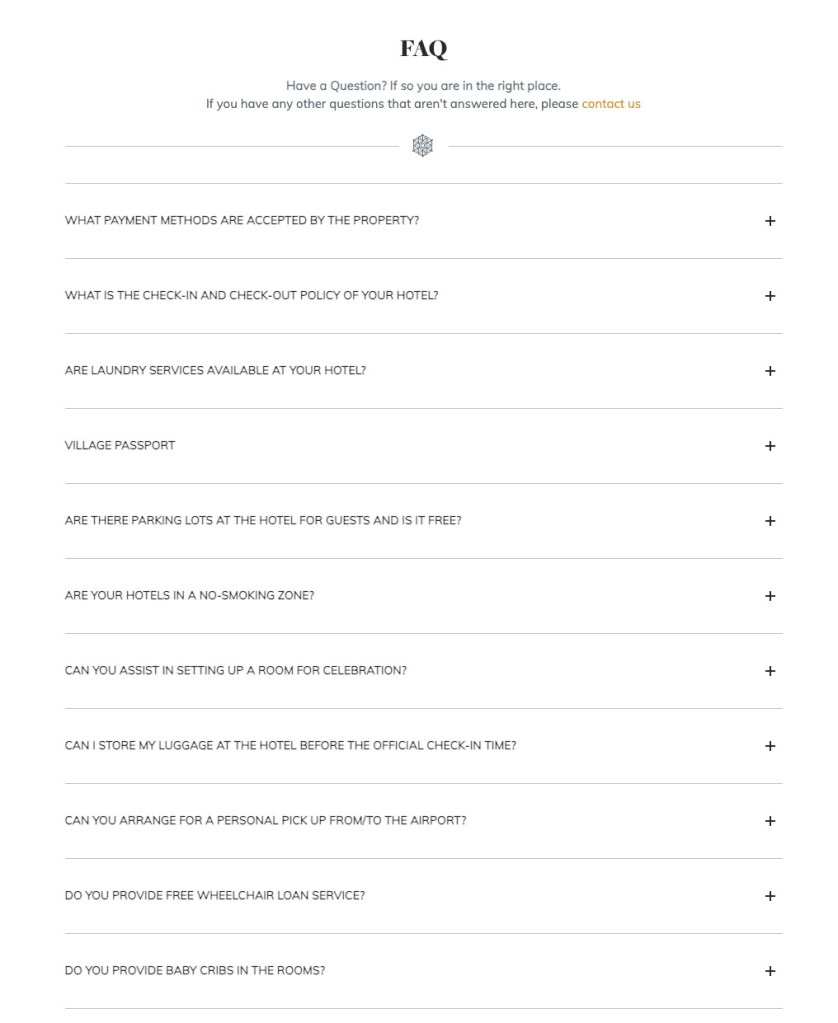This screenshot has width=838, height=1023.
Task: Click the FAQ page heading
Action: coord(423,48)
